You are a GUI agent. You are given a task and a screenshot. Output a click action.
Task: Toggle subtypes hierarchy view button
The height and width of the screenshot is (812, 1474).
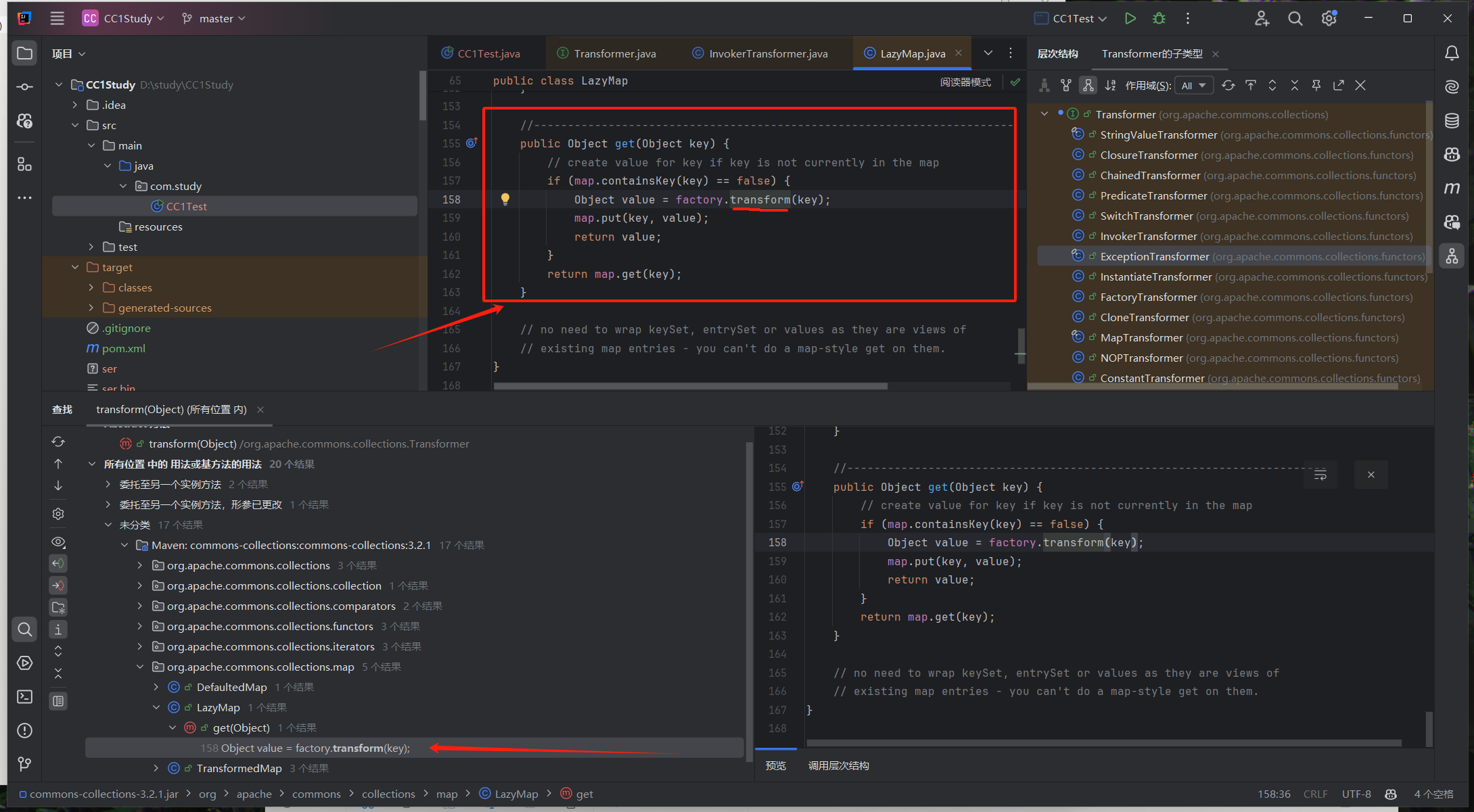pos(1088,85)
